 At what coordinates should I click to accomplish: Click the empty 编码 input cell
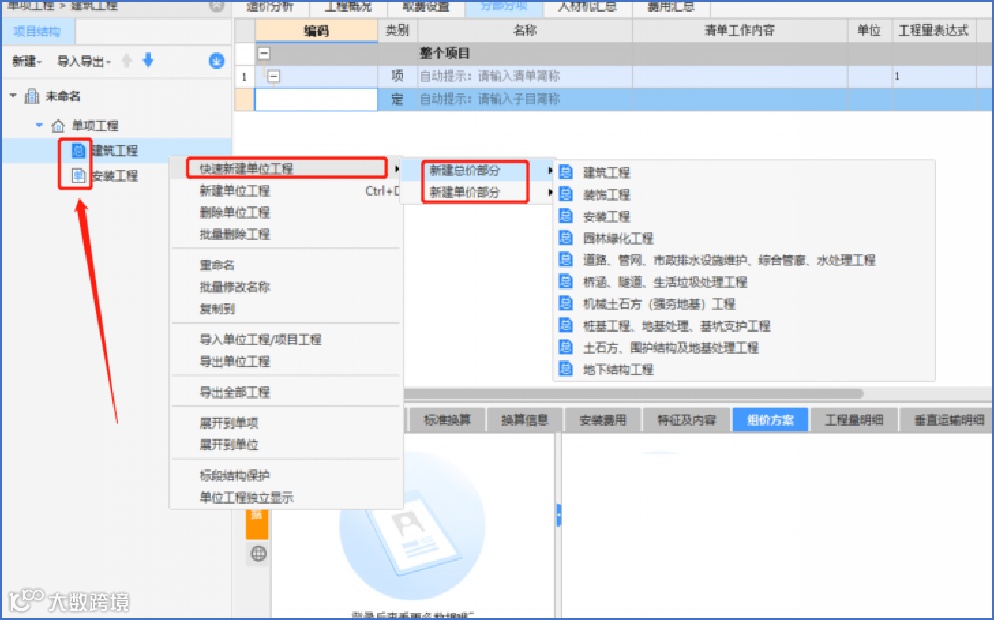tap(316, 100)
